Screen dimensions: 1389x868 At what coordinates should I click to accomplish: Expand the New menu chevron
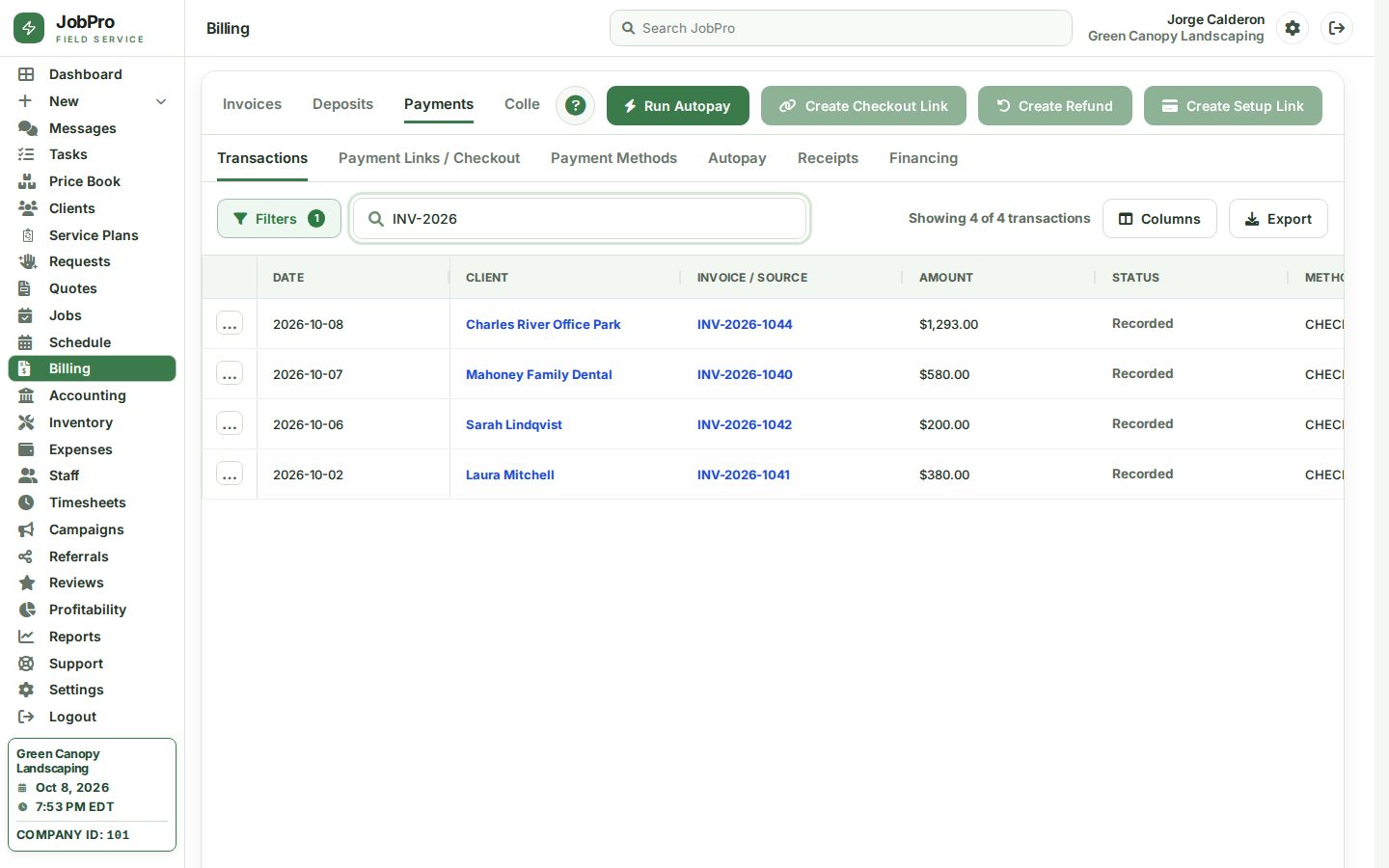click(x=161, y=101)
